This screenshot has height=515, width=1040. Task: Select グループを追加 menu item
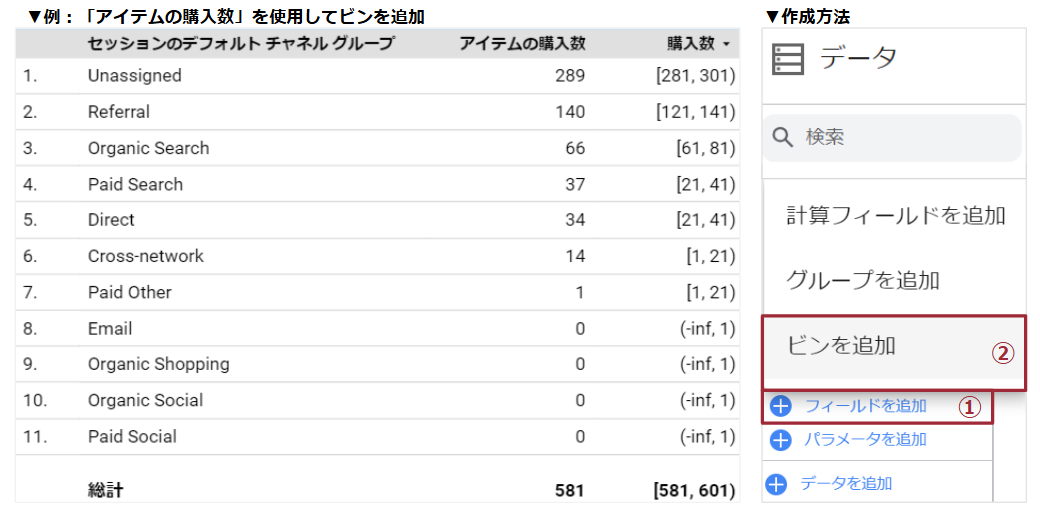[x=862, y=280]
